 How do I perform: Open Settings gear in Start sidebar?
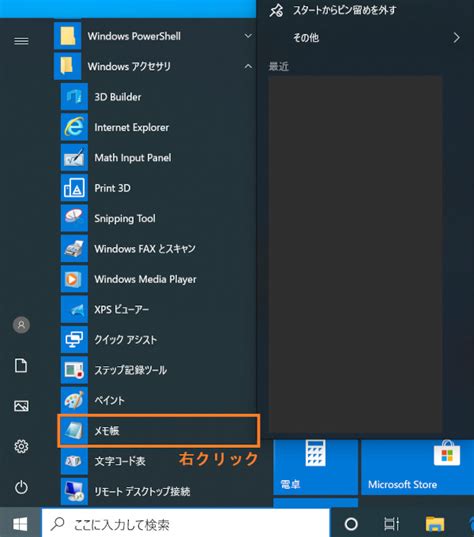(x=21, y=447)
